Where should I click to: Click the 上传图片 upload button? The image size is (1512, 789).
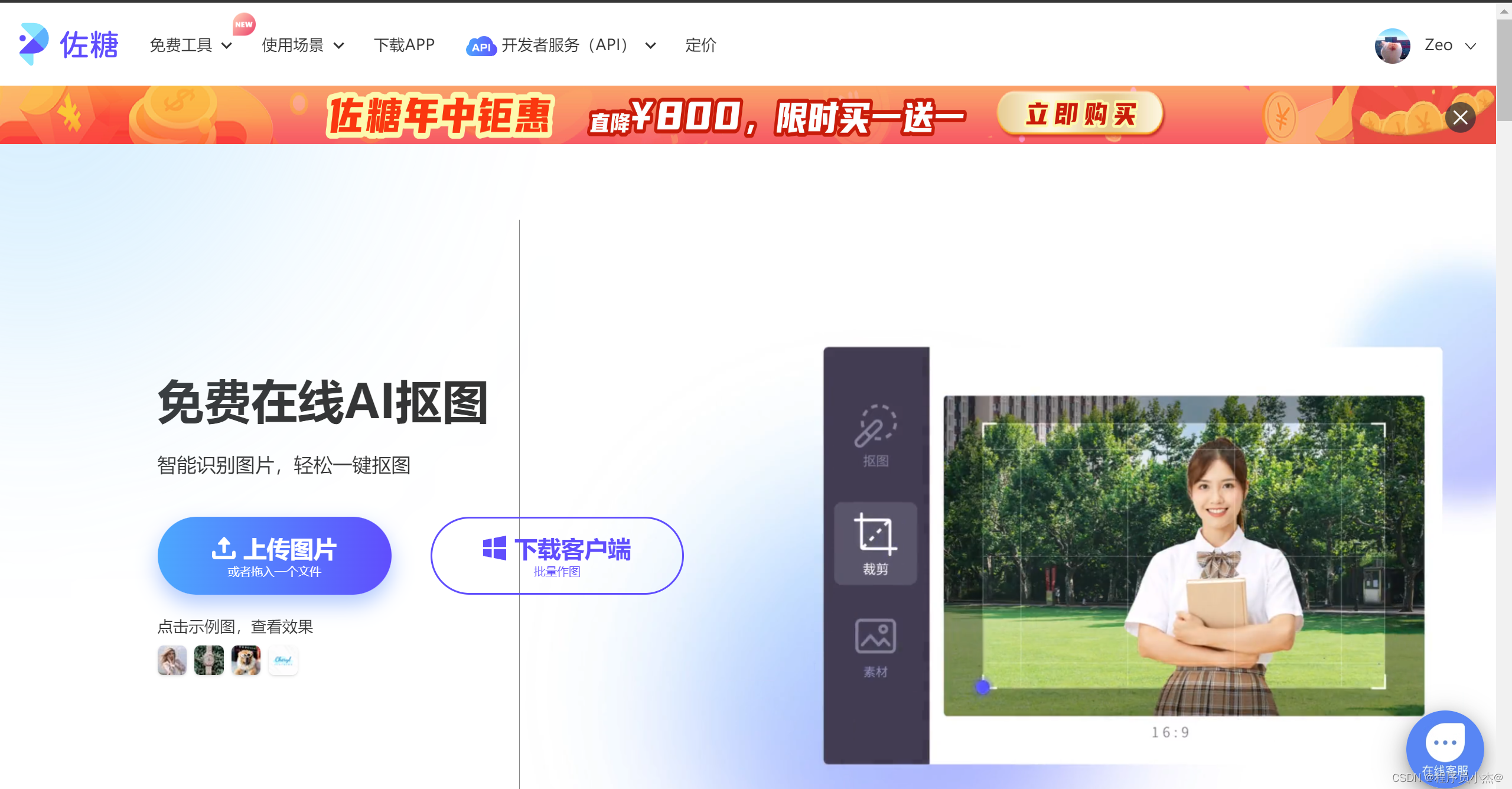click(274, 555)
